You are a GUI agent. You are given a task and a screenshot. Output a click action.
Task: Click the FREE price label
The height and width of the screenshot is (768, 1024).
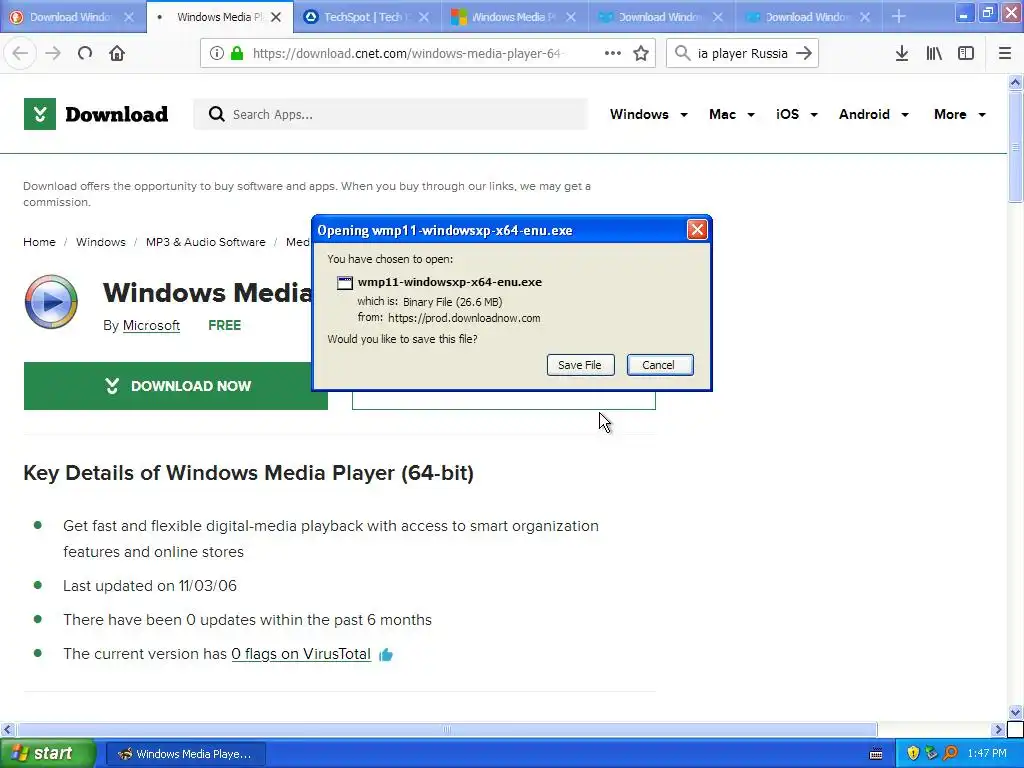pyautogui.click(x=225, y=325)
